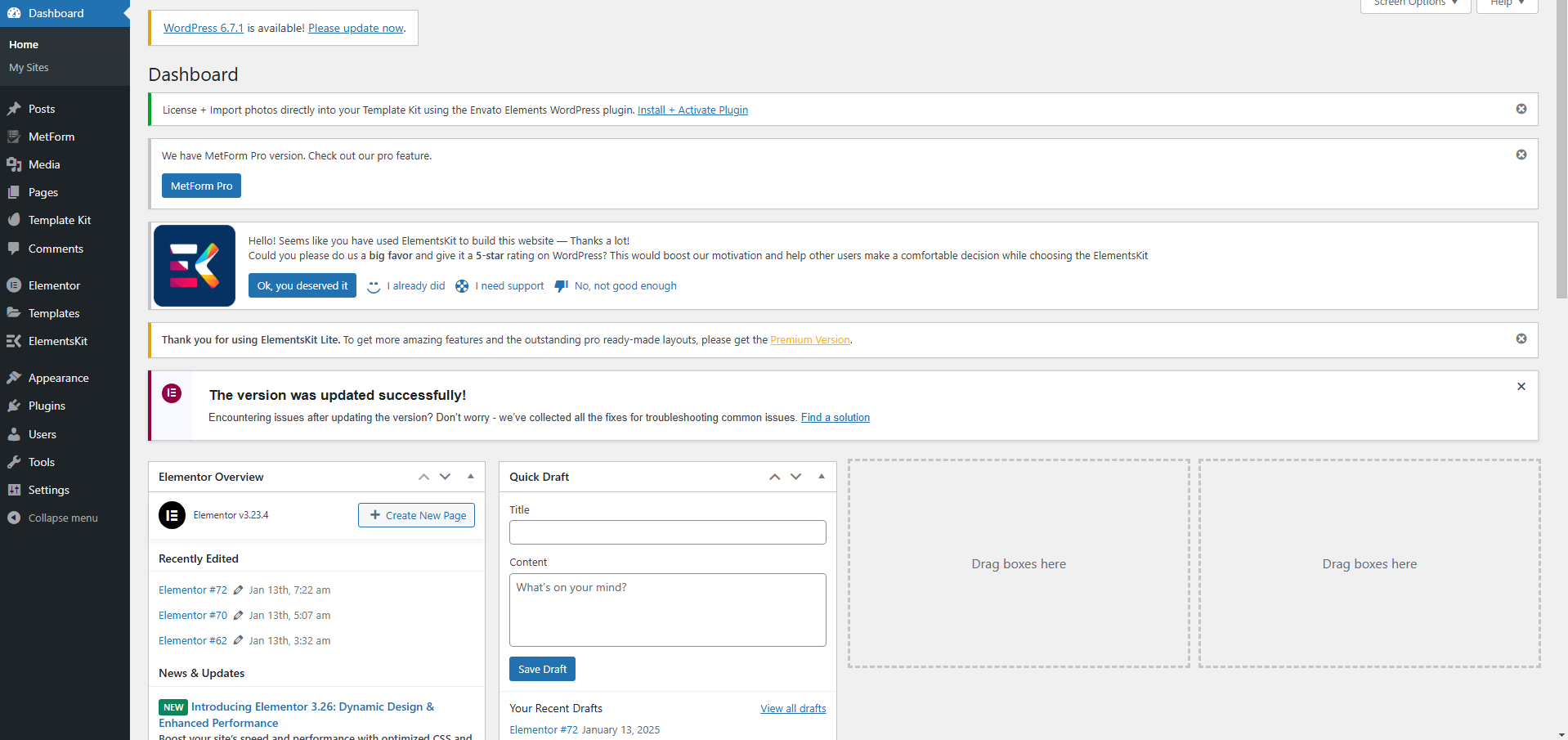
Task: Dismiss the MetForm Pro notice
Action: 1521,155
